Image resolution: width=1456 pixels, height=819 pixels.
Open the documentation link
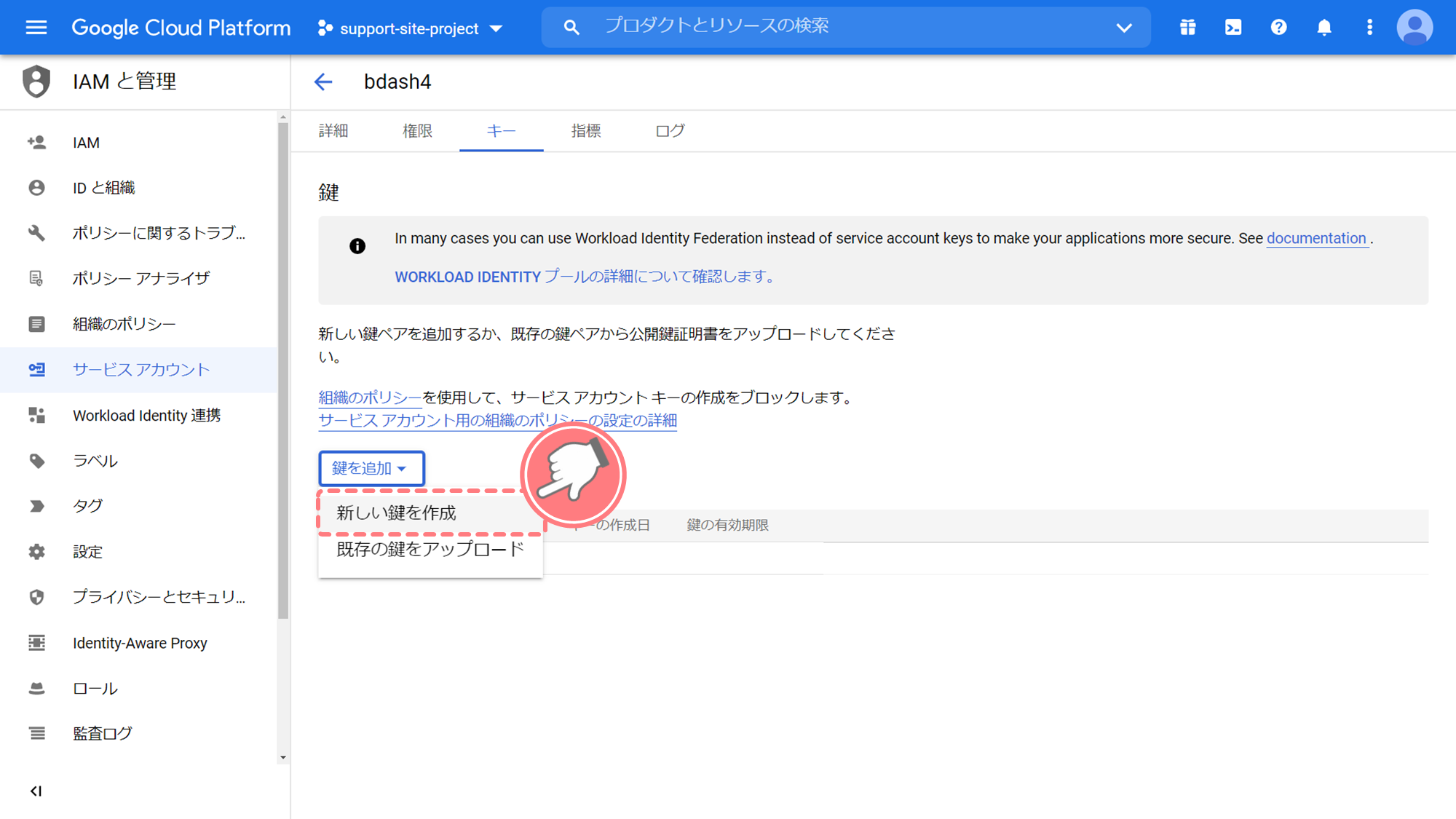point(1316,238)
